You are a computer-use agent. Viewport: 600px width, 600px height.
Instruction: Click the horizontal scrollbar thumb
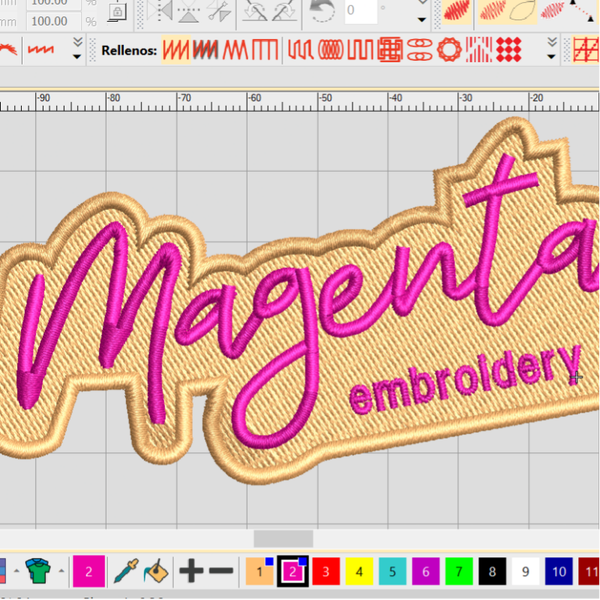pyautogui.click(x=283, y=539)
